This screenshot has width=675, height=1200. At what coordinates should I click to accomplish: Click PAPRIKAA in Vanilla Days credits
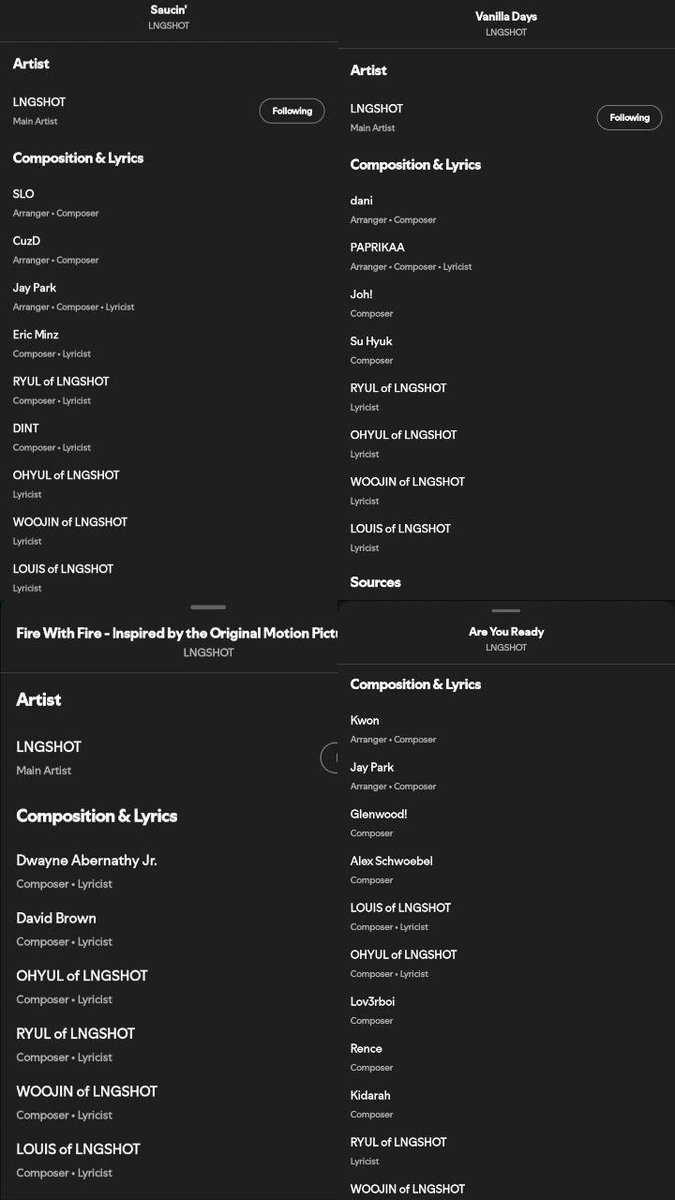(x=506, y=256)
